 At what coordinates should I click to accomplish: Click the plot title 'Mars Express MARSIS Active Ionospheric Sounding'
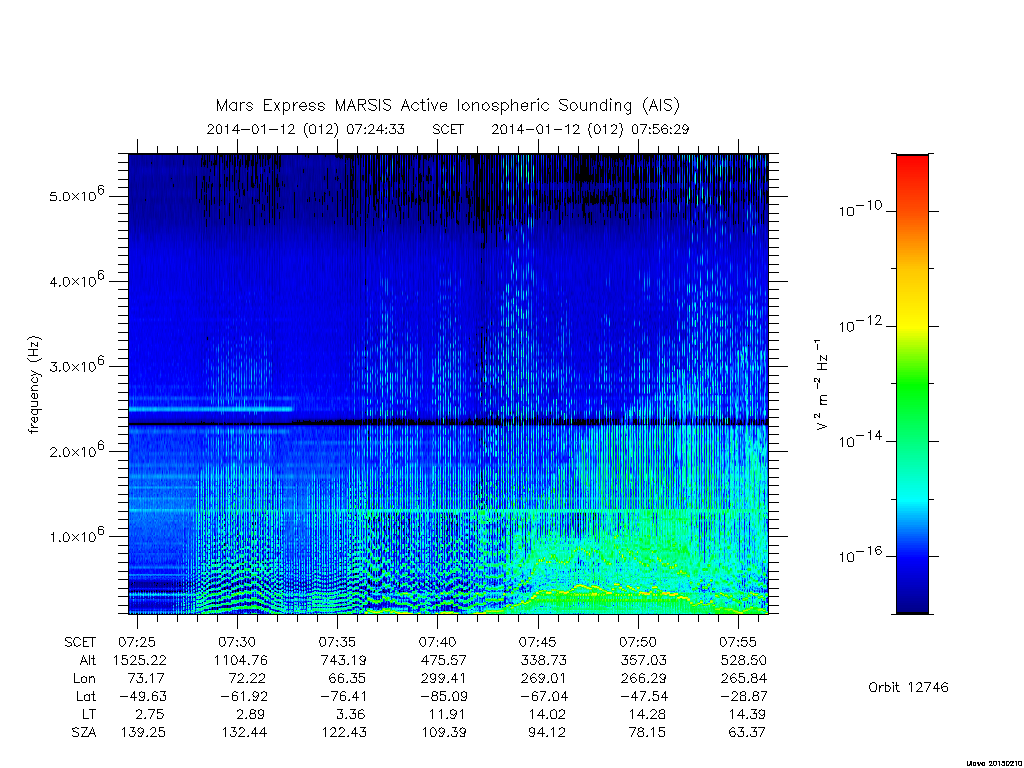click(424, 106)
